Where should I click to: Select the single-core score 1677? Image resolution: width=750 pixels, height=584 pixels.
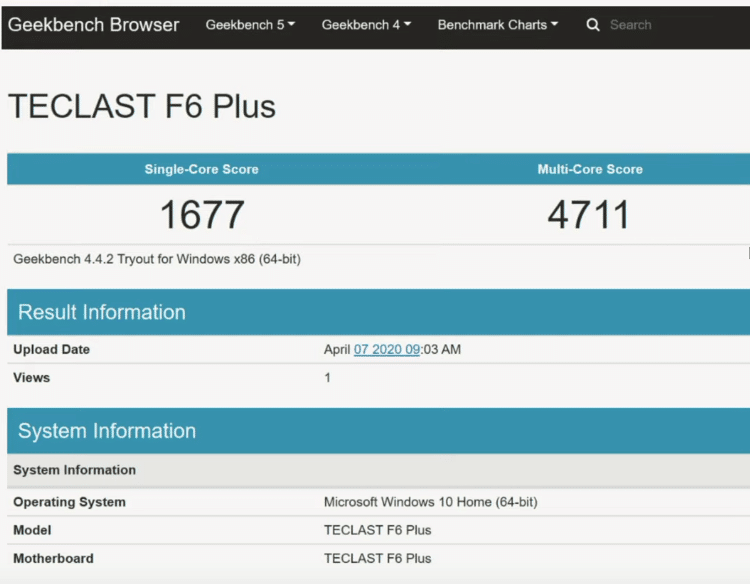[202, 215]
